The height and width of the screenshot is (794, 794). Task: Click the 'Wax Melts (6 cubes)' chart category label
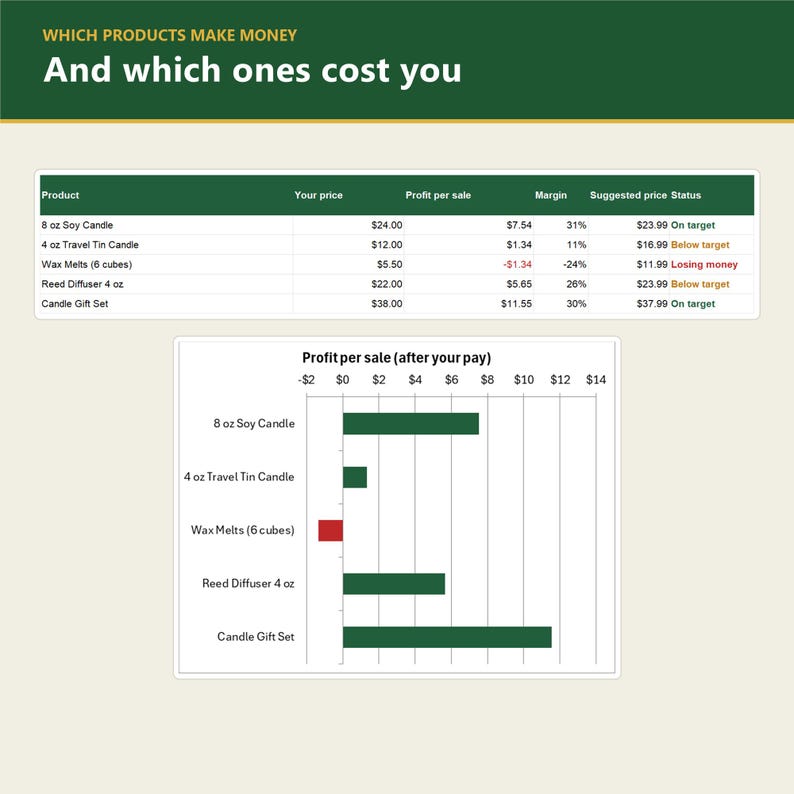click(243, 530)
